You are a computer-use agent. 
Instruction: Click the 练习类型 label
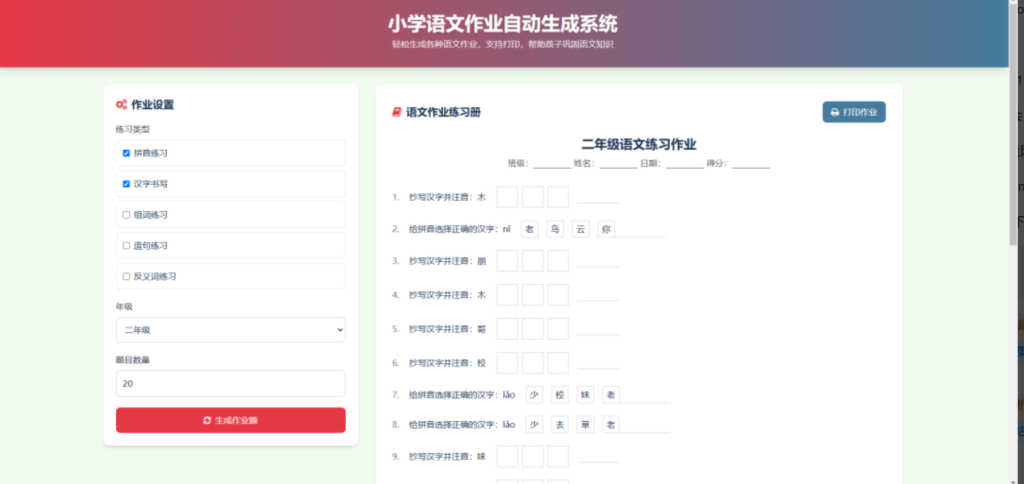133,129
